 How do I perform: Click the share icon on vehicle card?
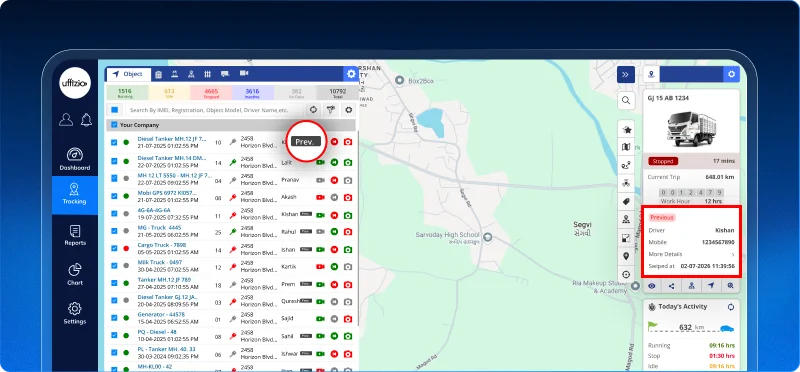click(671, 286)
